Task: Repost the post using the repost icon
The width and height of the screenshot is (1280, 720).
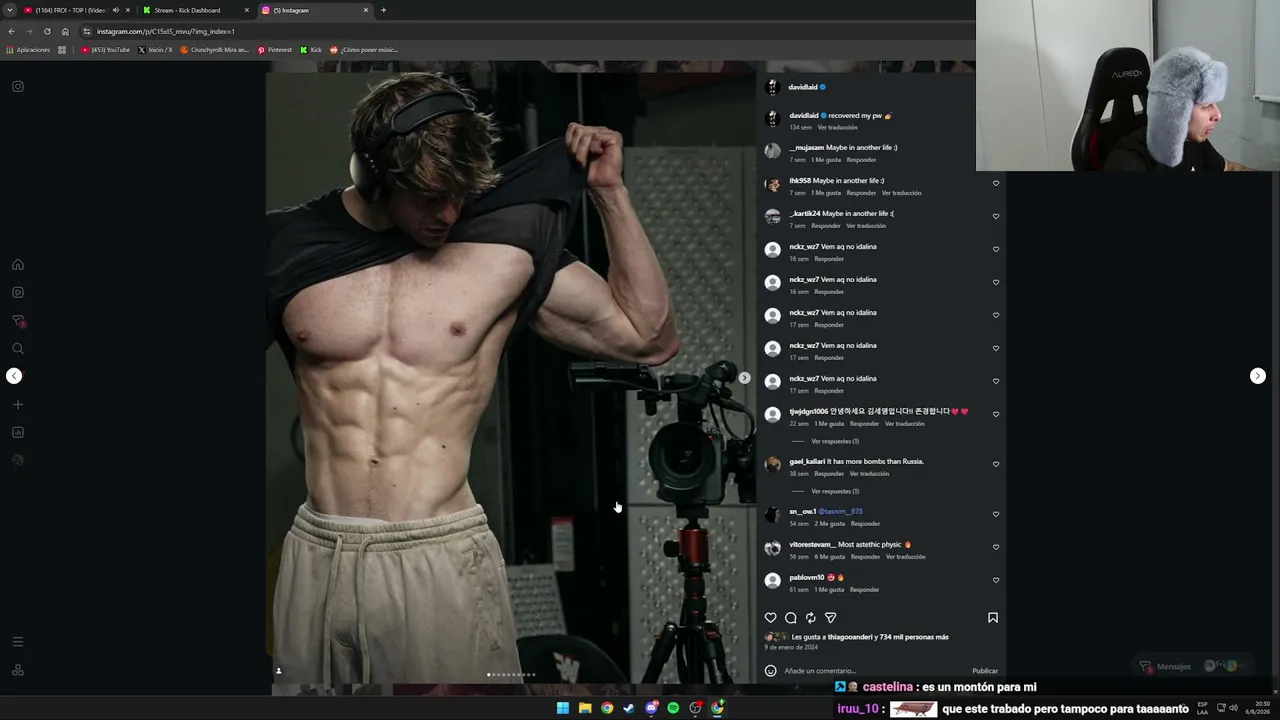Action: pos(811,618)
